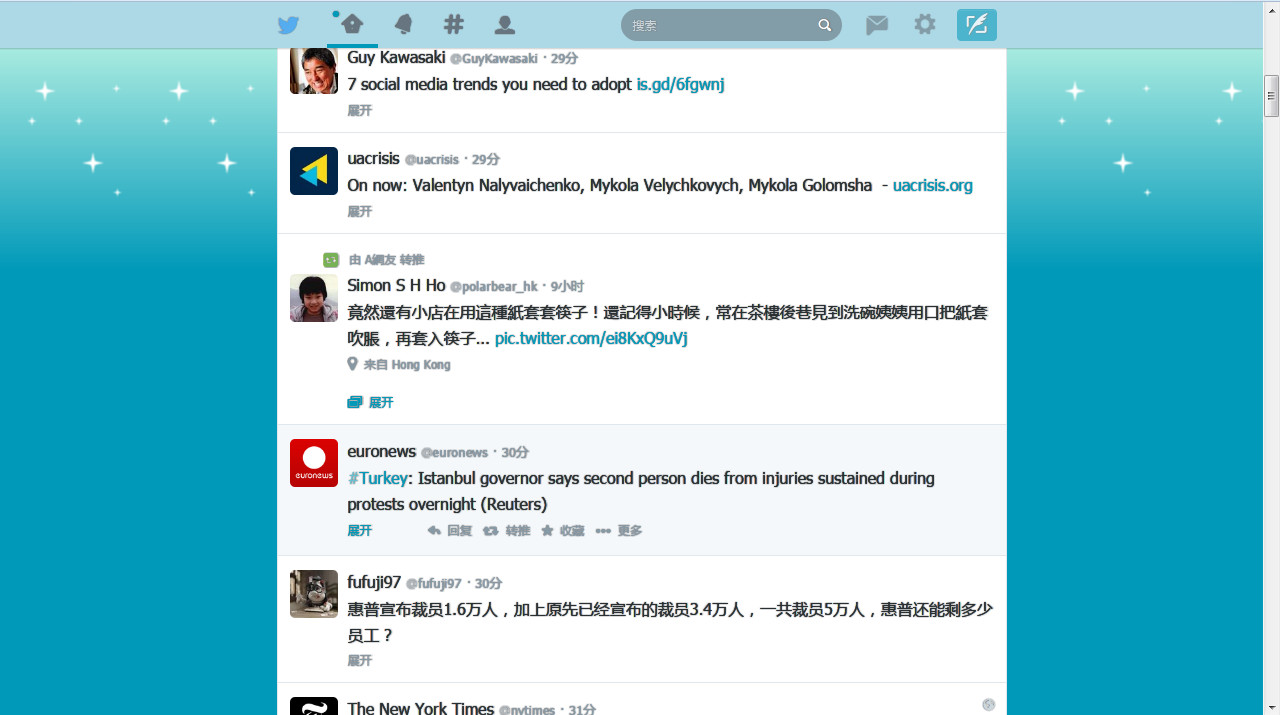Click the 30分 timestamp on euronews tweet
Image resolution: width=1280 pixels, height=715 pixels.
coord(515,453)
